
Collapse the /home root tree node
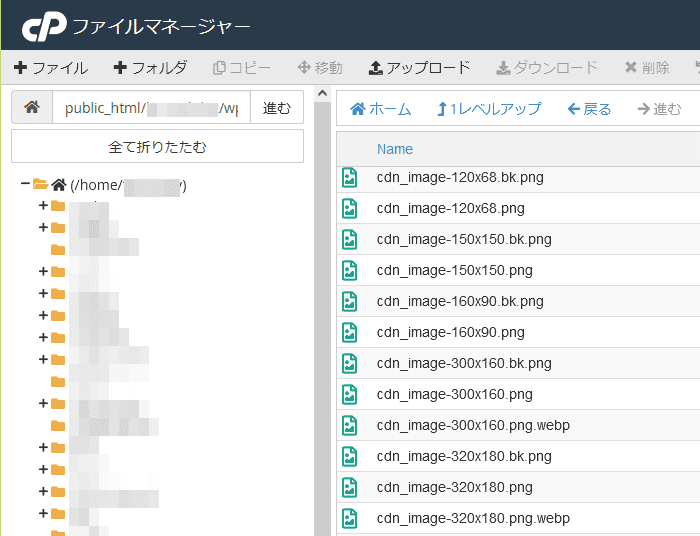point(25,185)
